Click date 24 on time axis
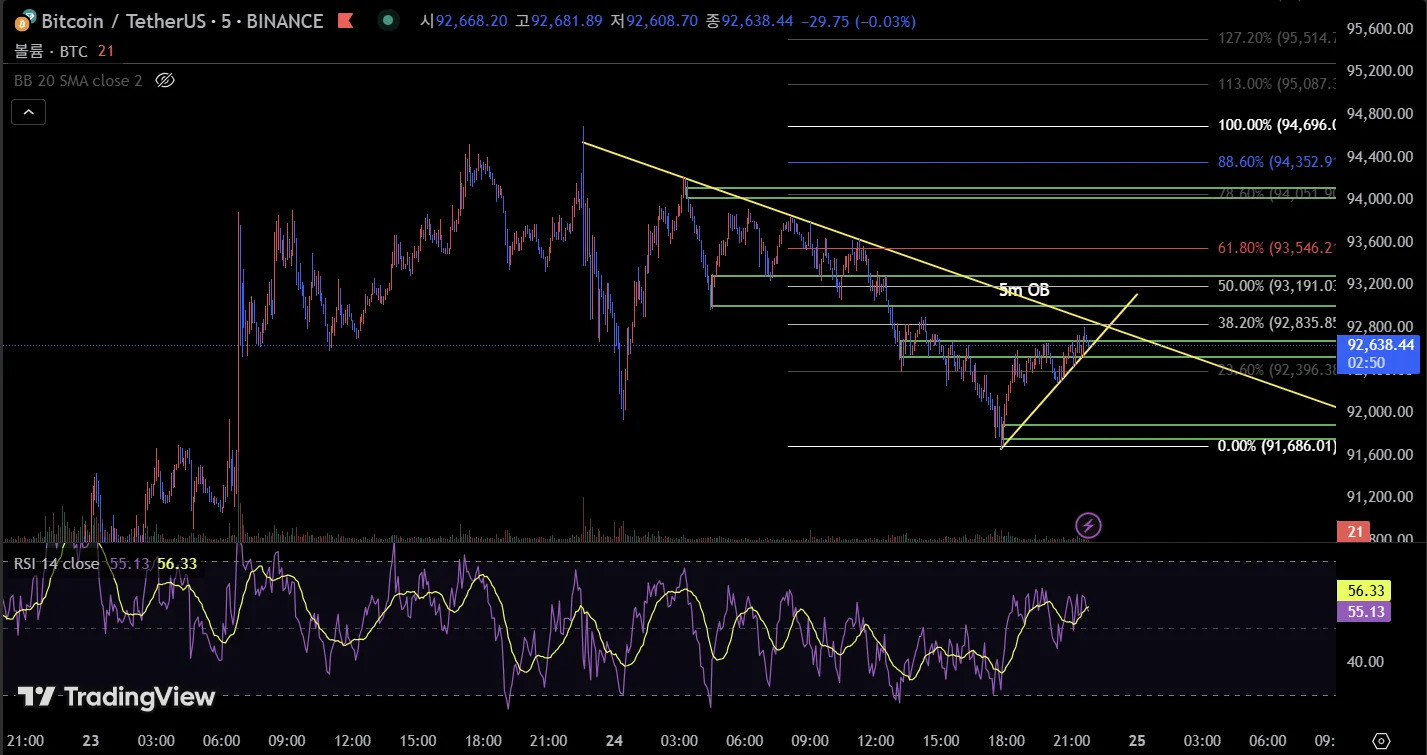Screen dimensions: 1427x755 (614, 741)
